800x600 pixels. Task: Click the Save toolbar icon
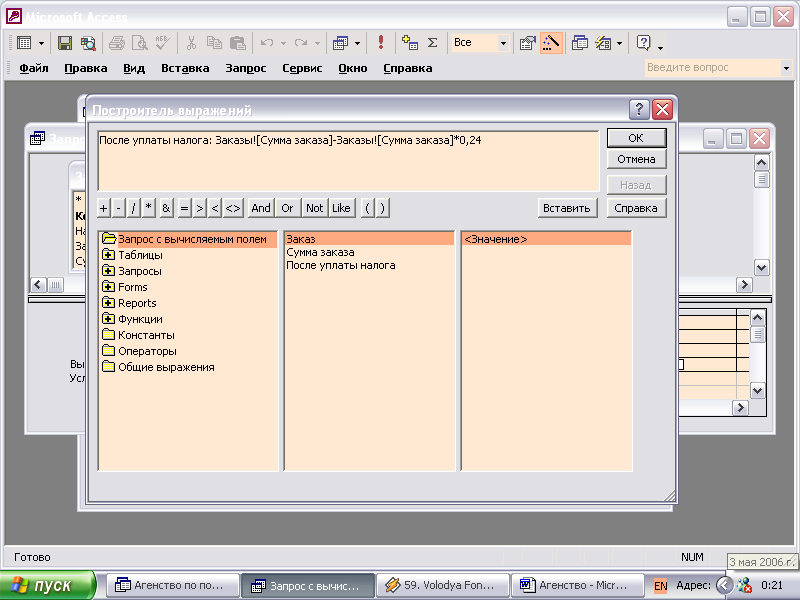point(65,43)
